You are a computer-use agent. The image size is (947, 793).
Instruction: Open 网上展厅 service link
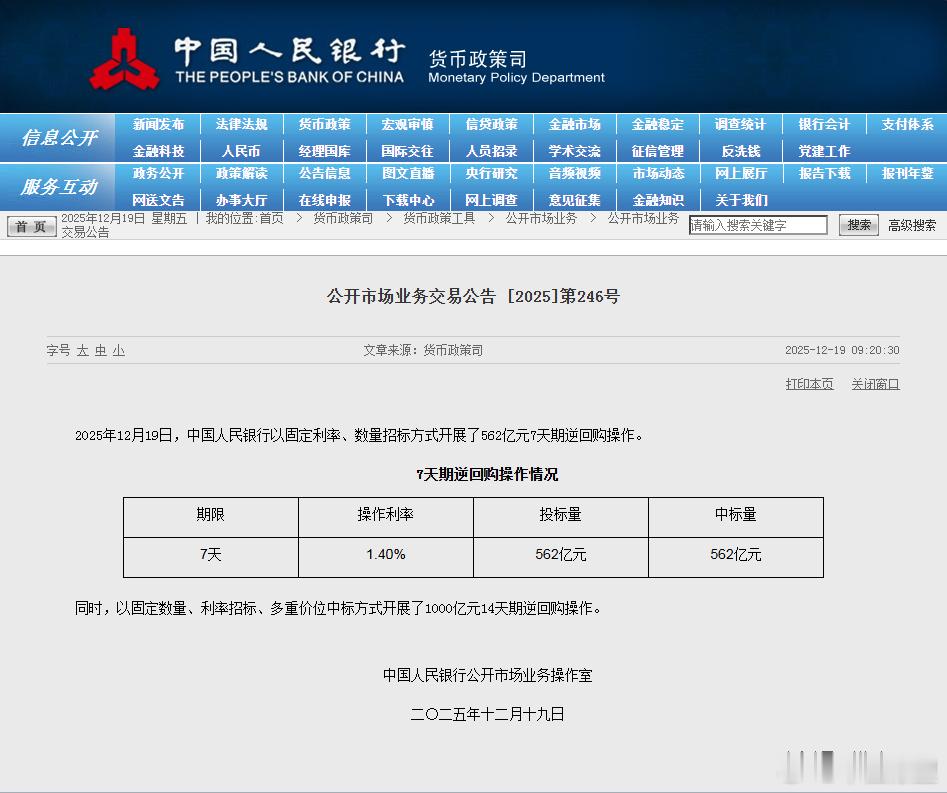point(740,173)
